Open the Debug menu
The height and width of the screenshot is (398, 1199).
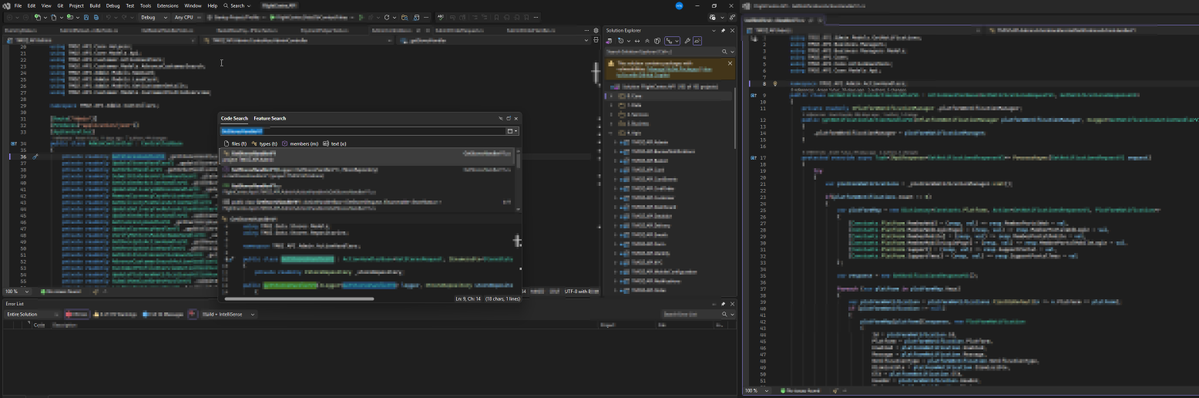coord(113,5)
